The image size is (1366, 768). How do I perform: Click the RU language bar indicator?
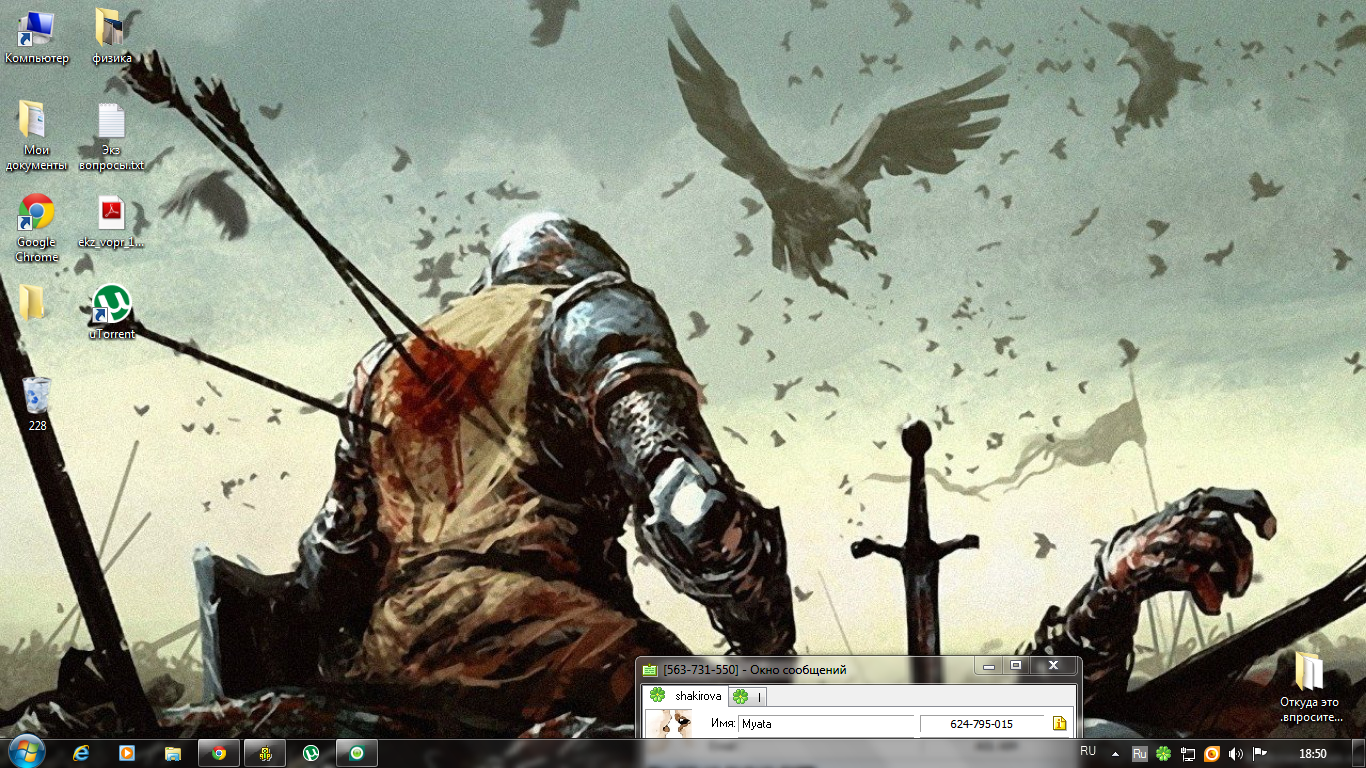tap(1088, 751)
